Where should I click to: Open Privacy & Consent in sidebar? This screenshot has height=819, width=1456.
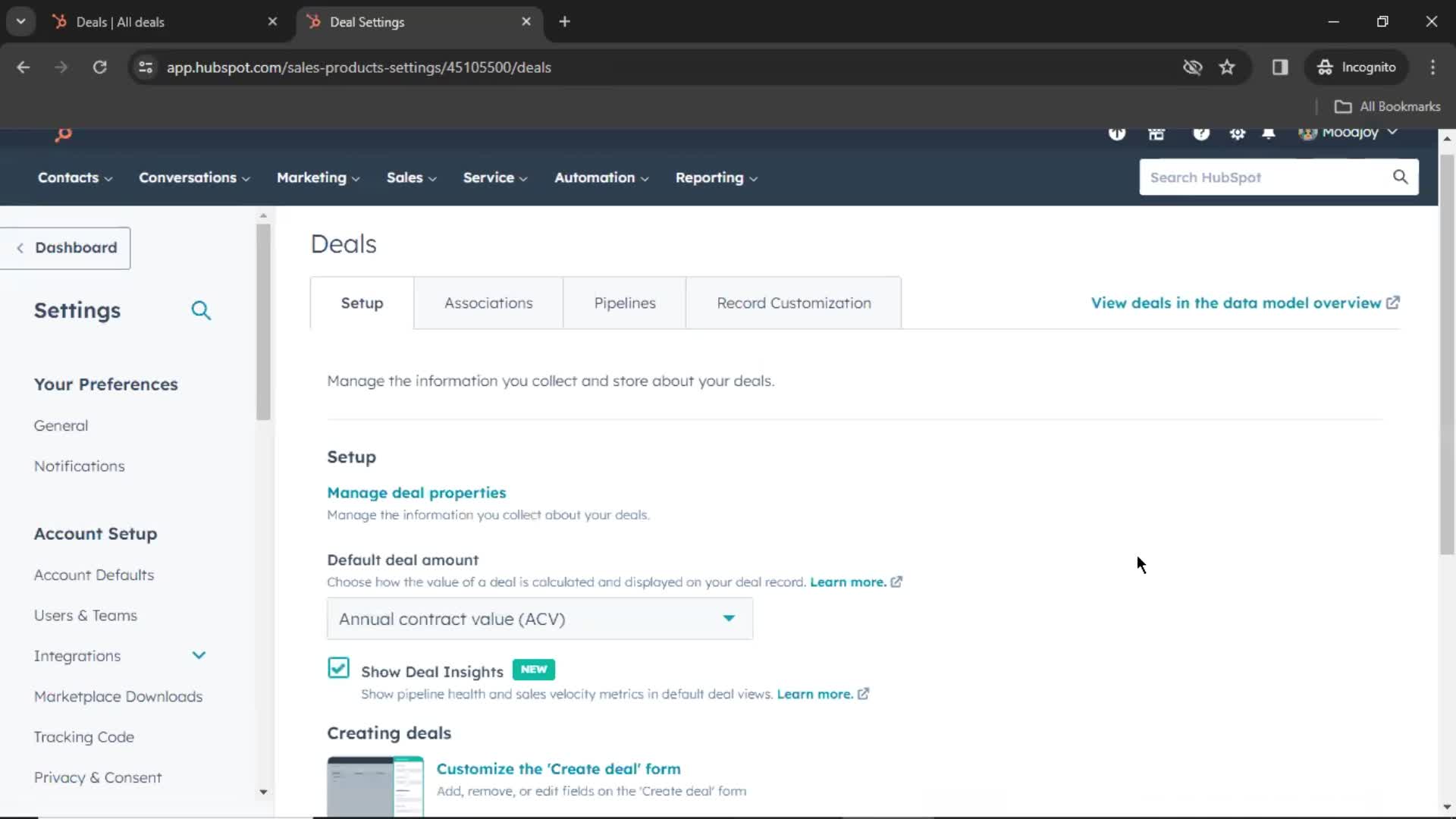[x=97, y=777]
